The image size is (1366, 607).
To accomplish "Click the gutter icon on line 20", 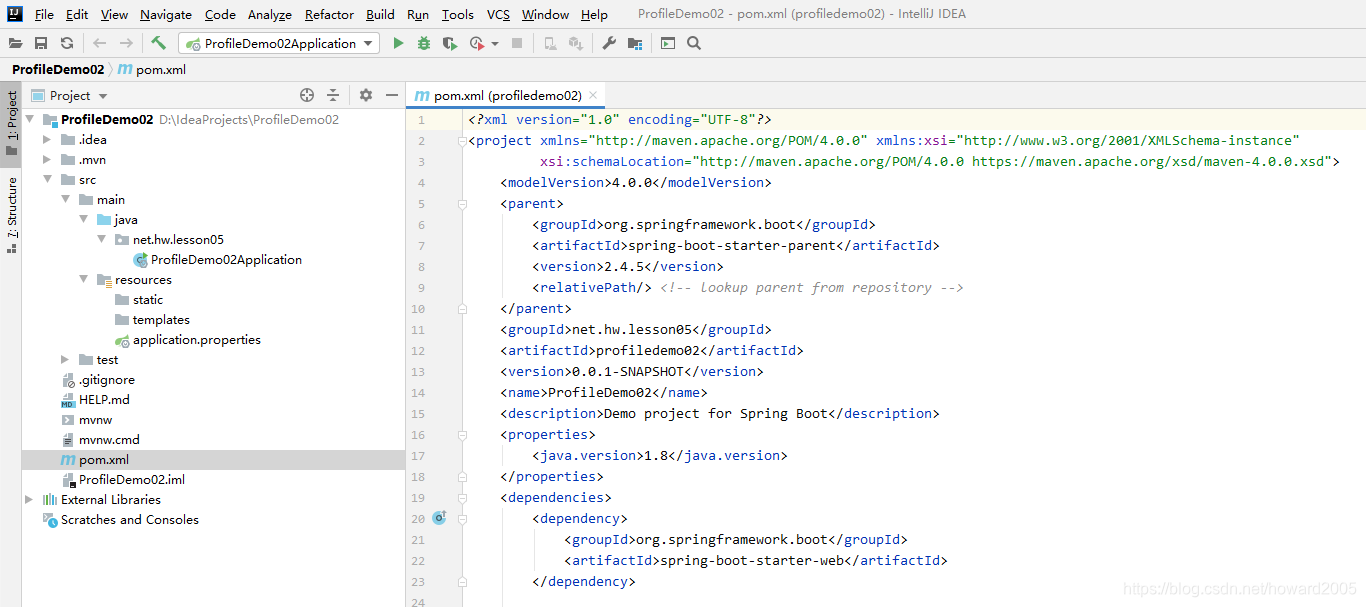I will (439, 518).
